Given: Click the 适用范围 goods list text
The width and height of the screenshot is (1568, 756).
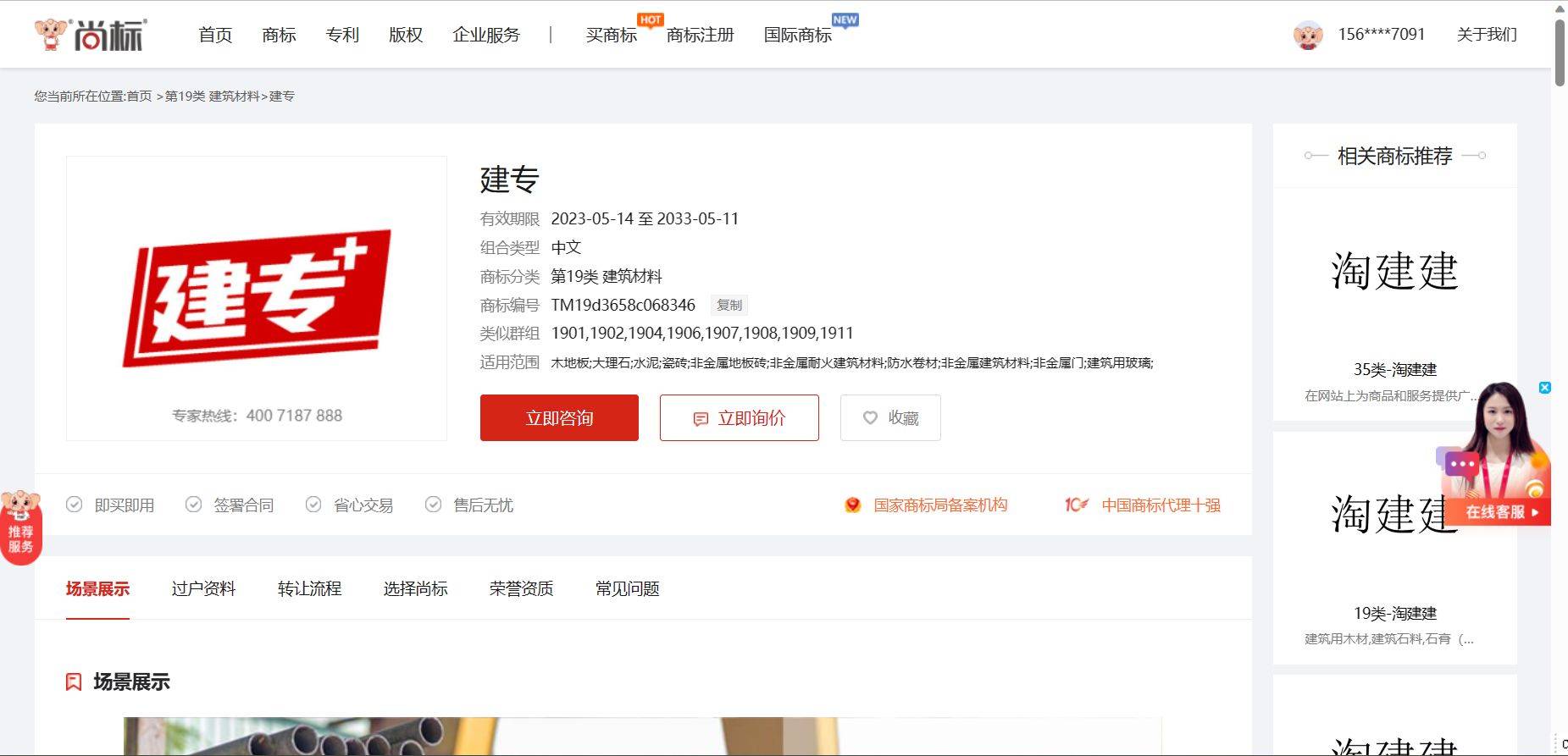Looking at the screenshot, I should click(852, 363).
